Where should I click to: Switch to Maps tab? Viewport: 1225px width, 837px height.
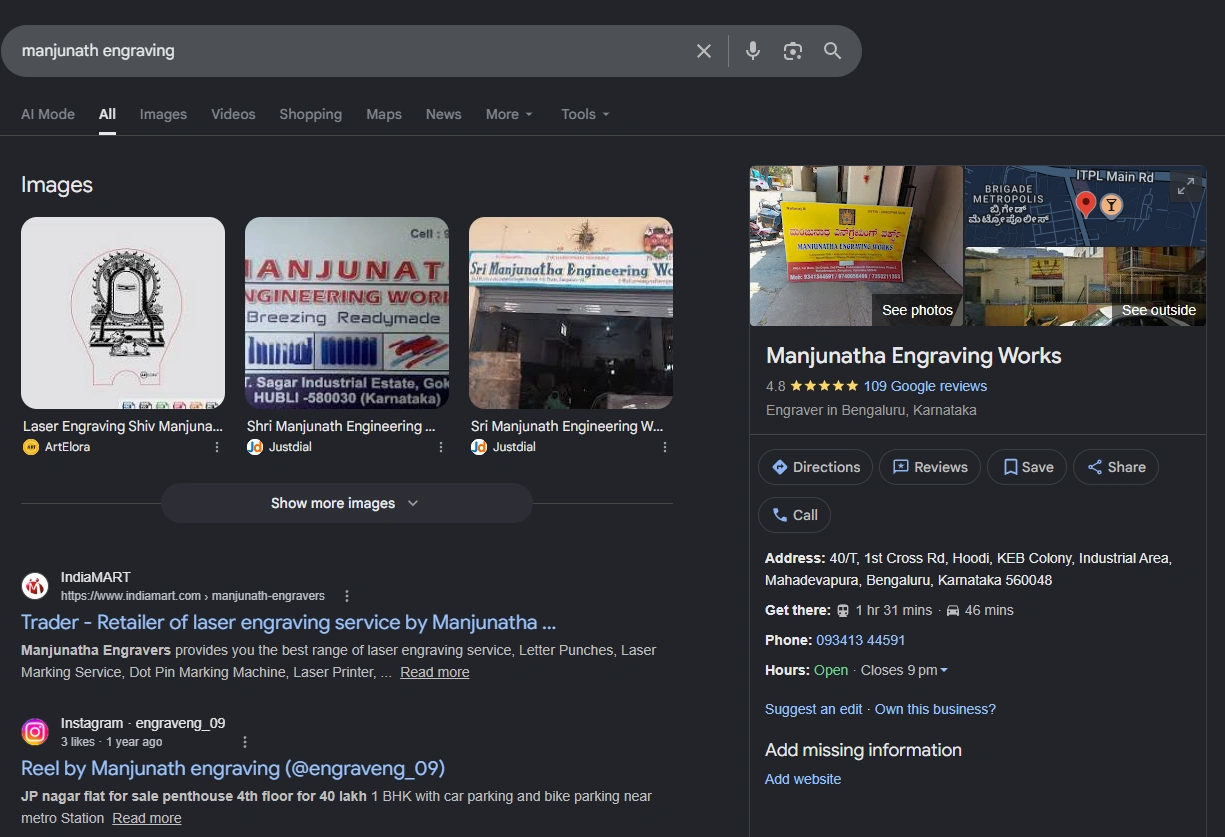(x=384, y=114)
